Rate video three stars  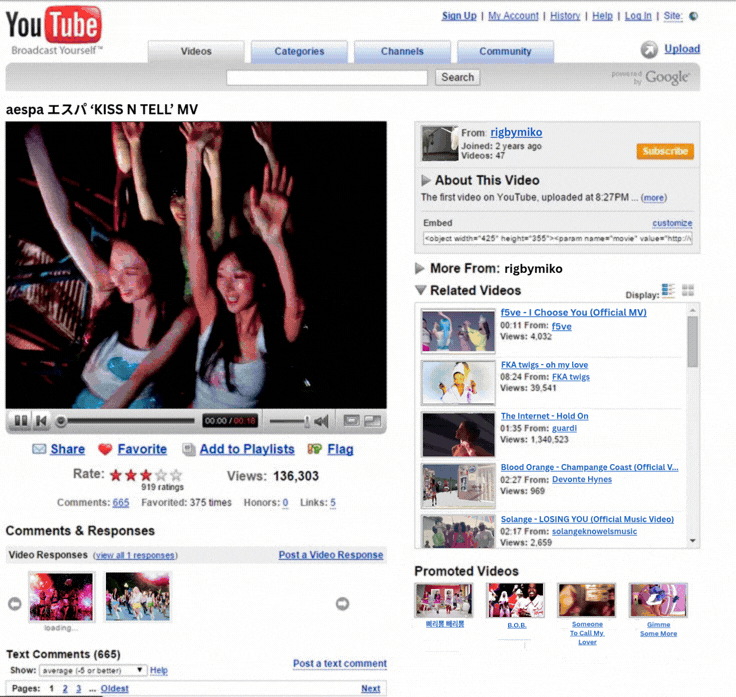[x=146, y=475]
